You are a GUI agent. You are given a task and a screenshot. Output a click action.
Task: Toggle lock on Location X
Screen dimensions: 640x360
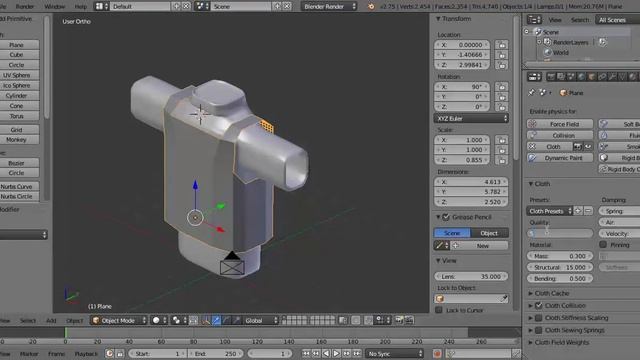(502, 45)
